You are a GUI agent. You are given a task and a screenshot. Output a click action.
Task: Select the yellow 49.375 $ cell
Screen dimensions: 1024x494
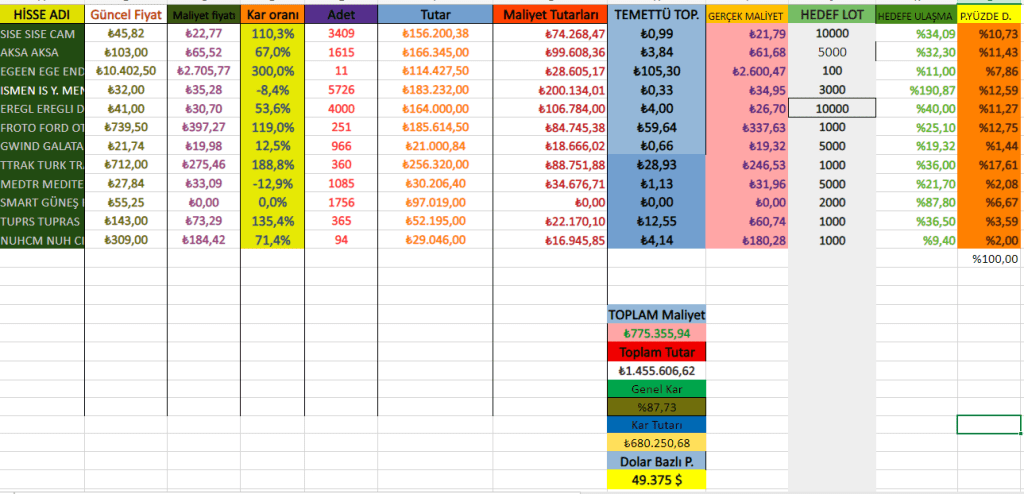click(x=656, y=480)
